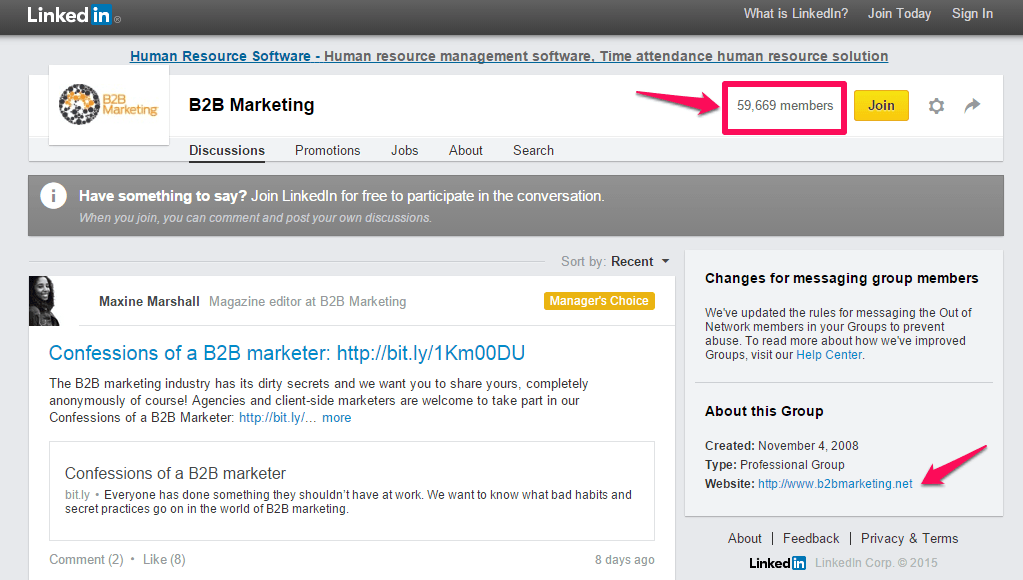This screenshot has height=580, width=1023.
Task: Switch to the Discussions tab
Action: click(227, 151)
